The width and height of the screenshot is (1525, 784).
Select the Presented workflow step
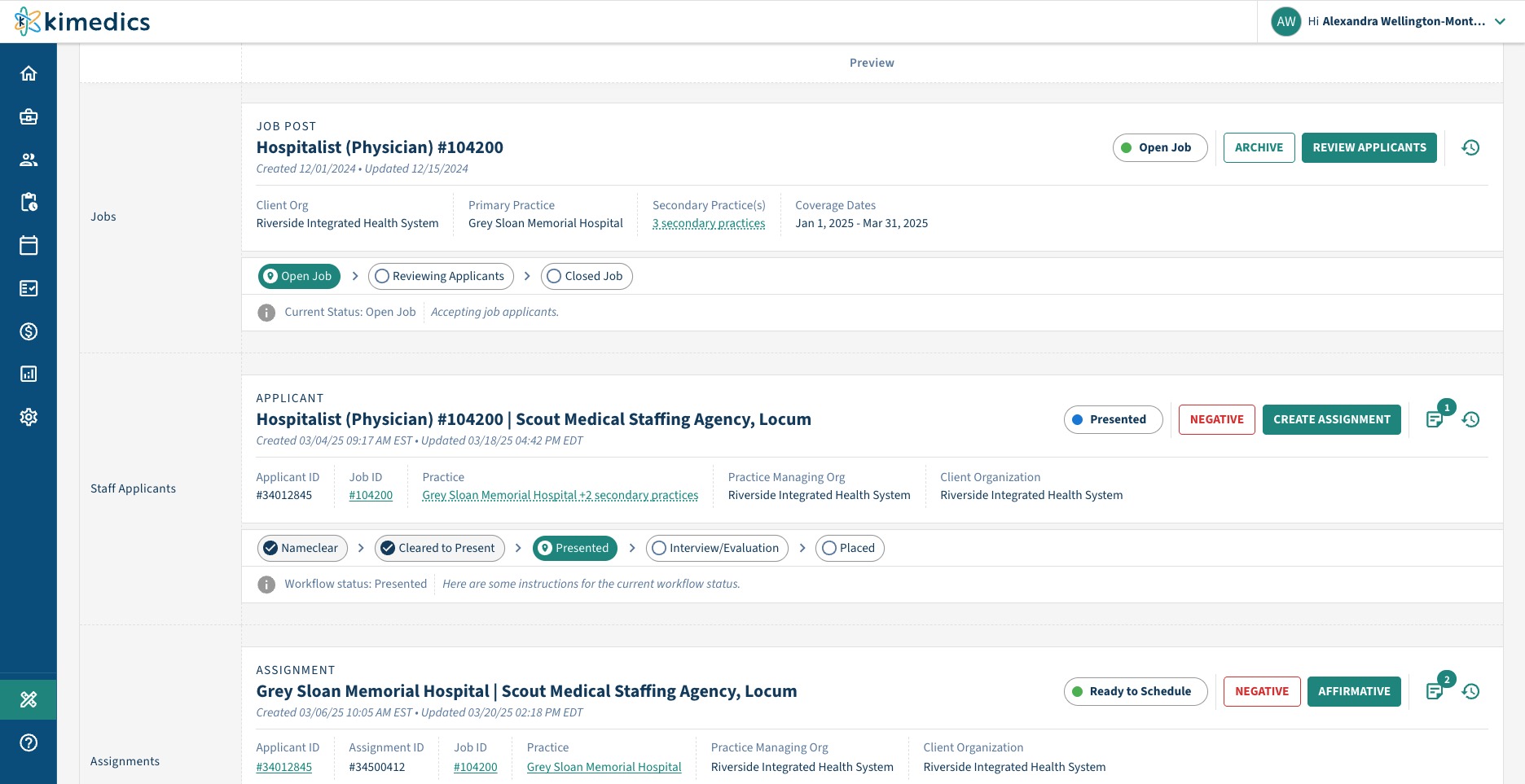click(575, 548)
